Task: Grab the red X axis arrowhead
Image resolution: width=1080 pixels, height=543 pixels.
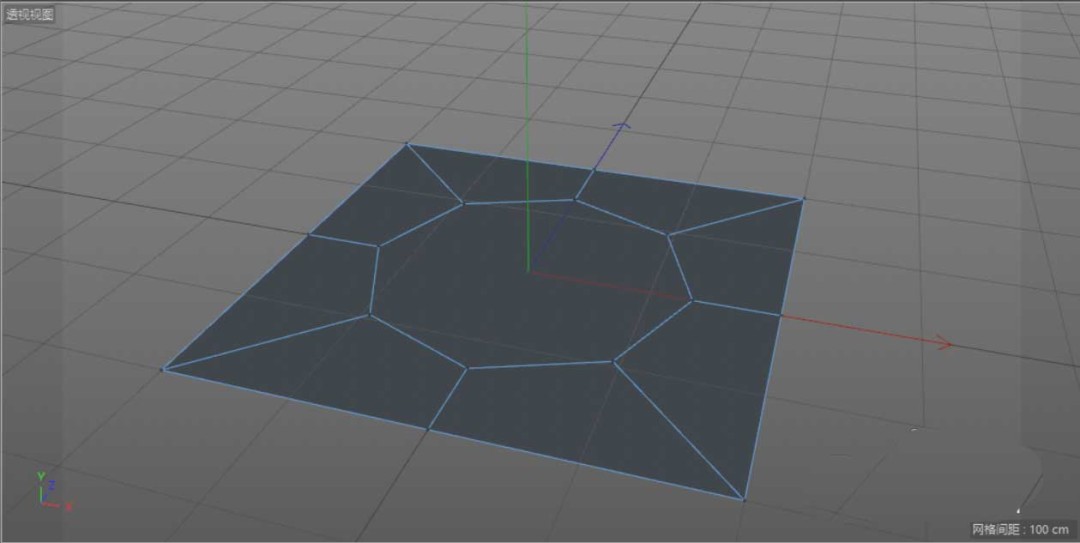Action: click(945, 346)
